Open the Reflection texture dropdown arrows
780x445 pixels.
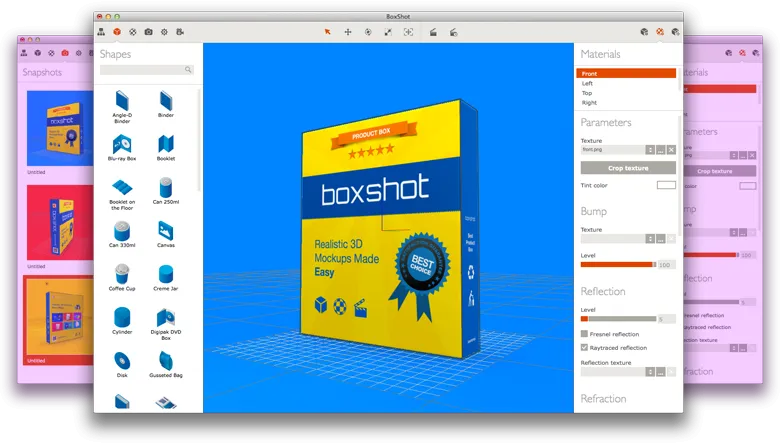650,371
